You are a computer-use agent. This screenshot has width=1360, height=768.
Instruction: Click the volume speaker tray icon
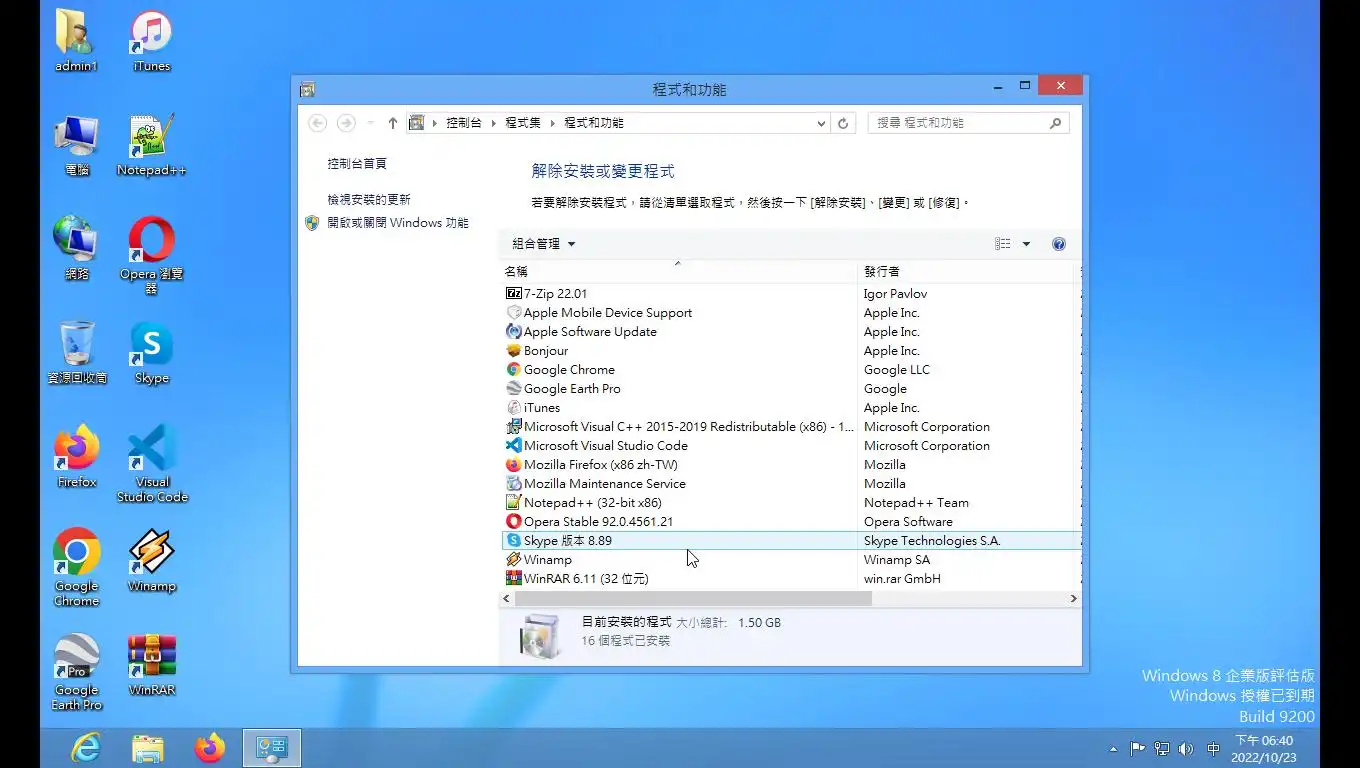click(x=1186, y=748)
